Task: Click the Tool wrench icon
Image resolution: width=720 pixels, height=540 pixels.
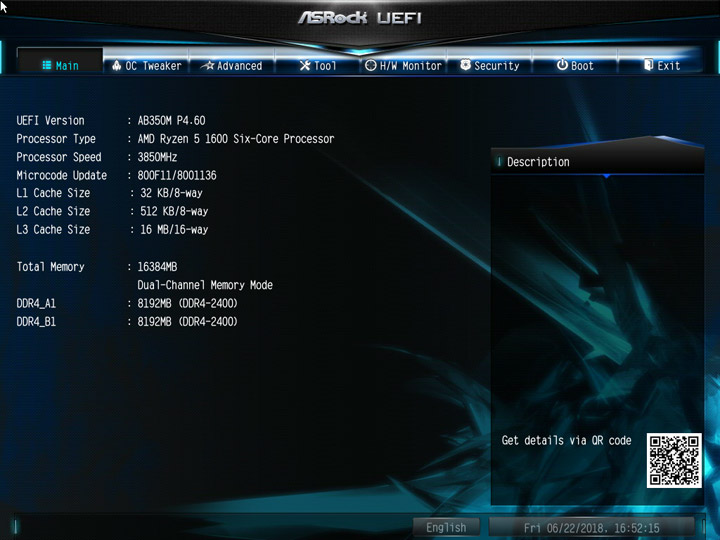Action: [305, 66]
